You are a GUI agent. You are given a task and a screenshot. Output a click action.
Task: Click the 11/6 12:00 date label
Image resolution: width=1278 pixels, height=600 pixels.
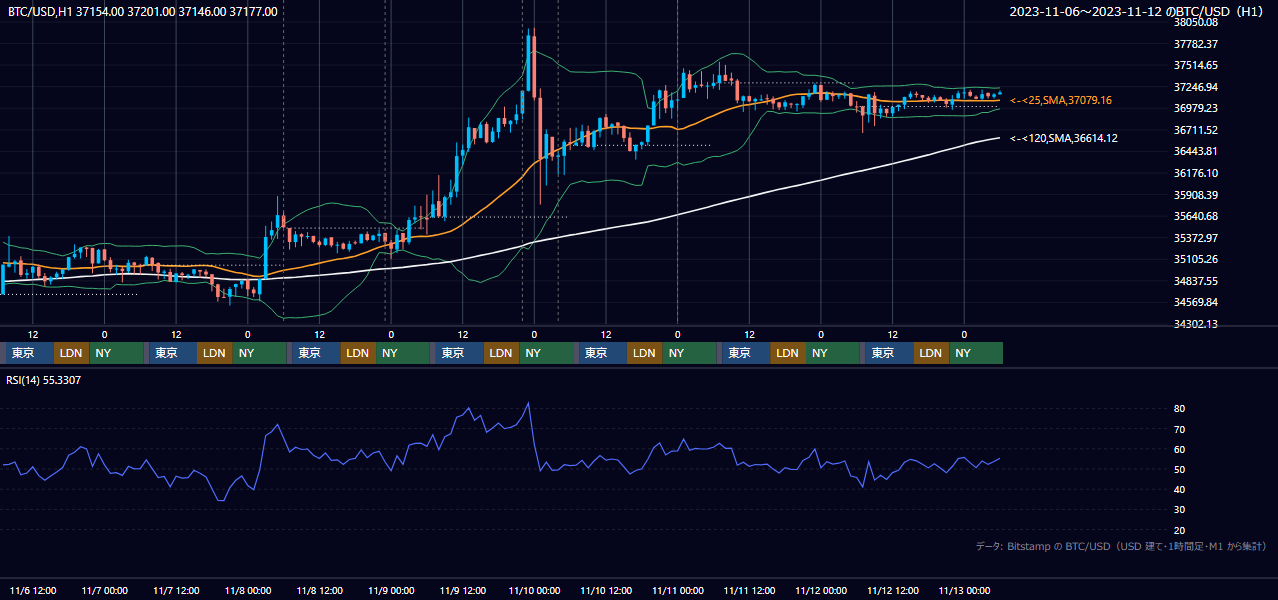[x=33, y=590]
